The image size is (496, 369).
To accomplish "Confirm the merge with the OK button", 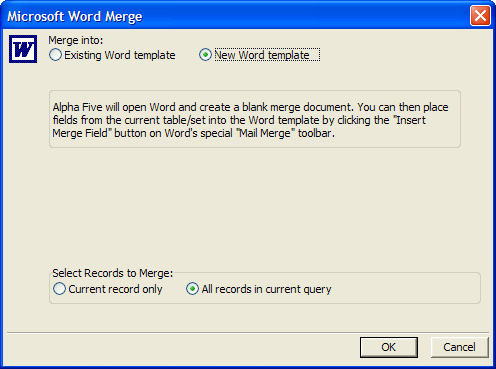I will 389,347.
